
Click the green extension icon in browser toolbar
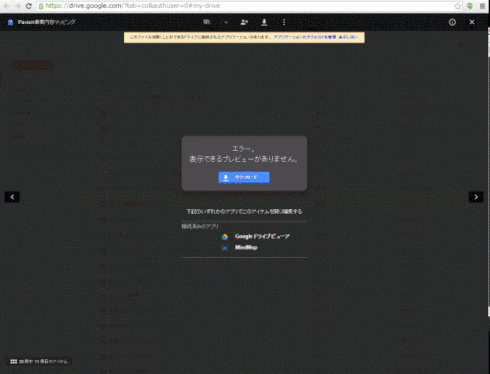[x=470, y=6]
